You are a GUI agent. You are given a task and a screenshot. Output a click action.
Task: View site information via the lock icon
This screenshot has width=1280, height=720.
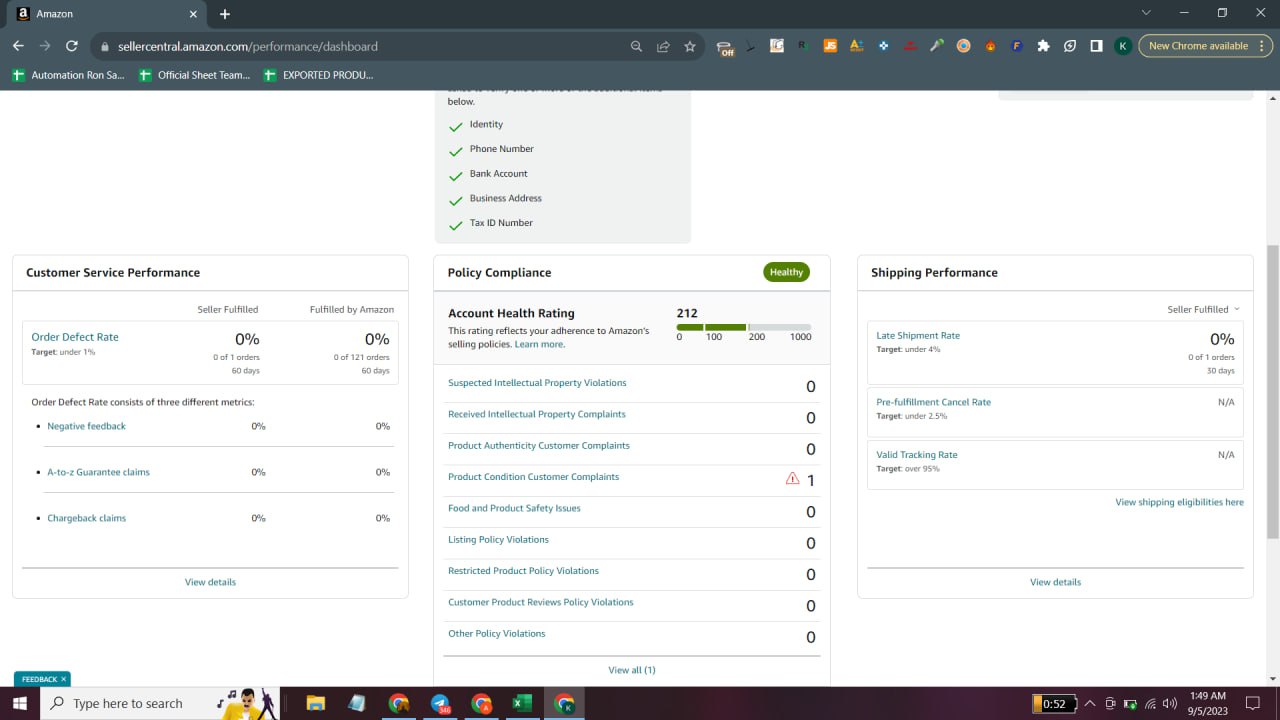point(104,46)
